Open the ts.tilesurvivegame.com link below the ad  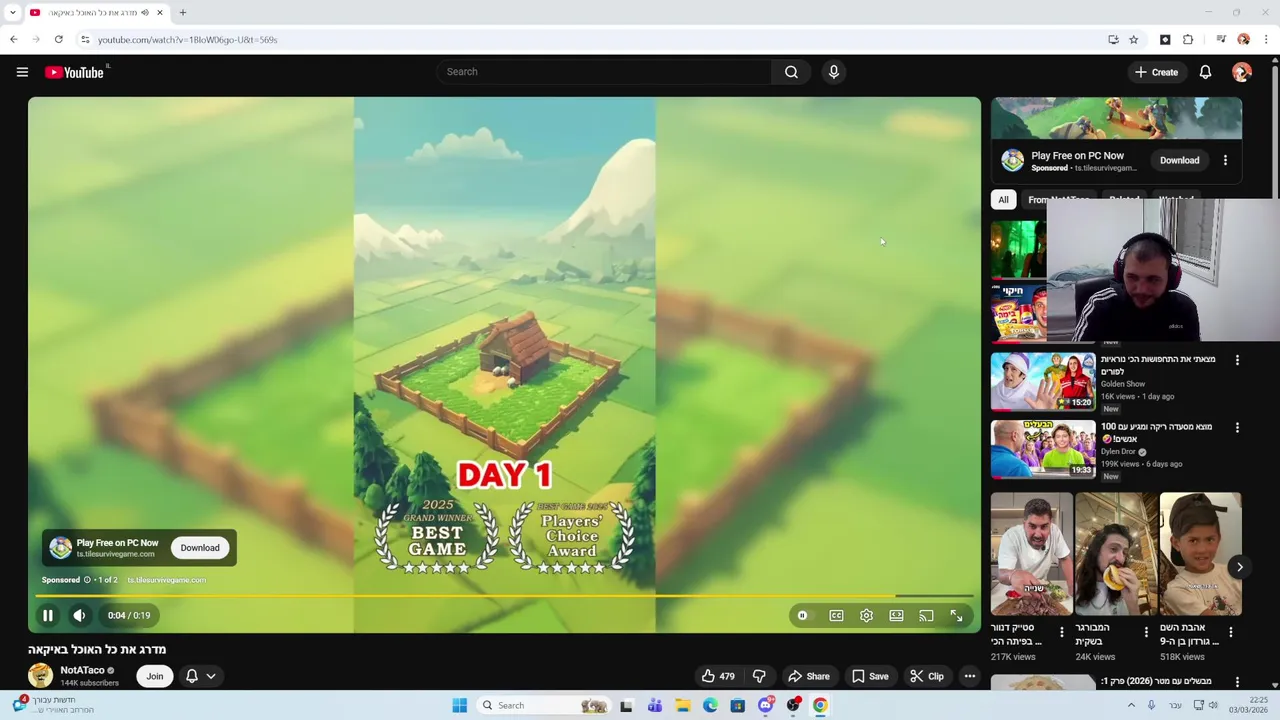pos(167,580)
